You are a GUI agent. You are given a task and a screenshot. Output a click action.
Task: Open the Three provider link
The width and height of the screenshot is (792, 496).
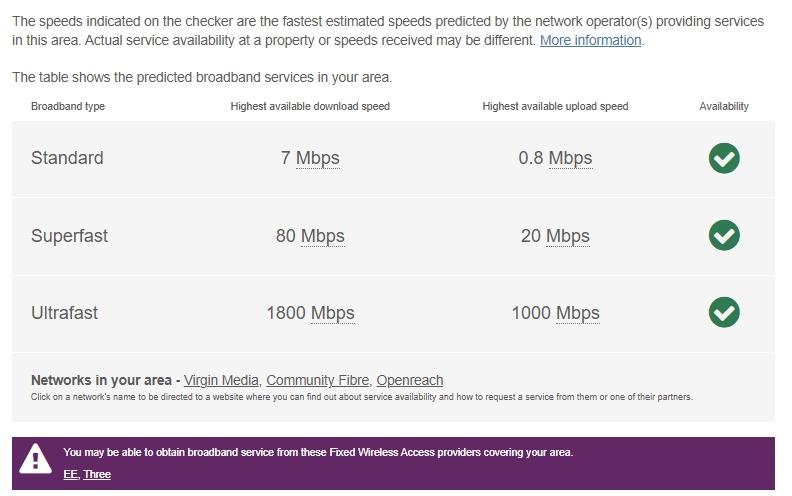click(x=97, y=474)
